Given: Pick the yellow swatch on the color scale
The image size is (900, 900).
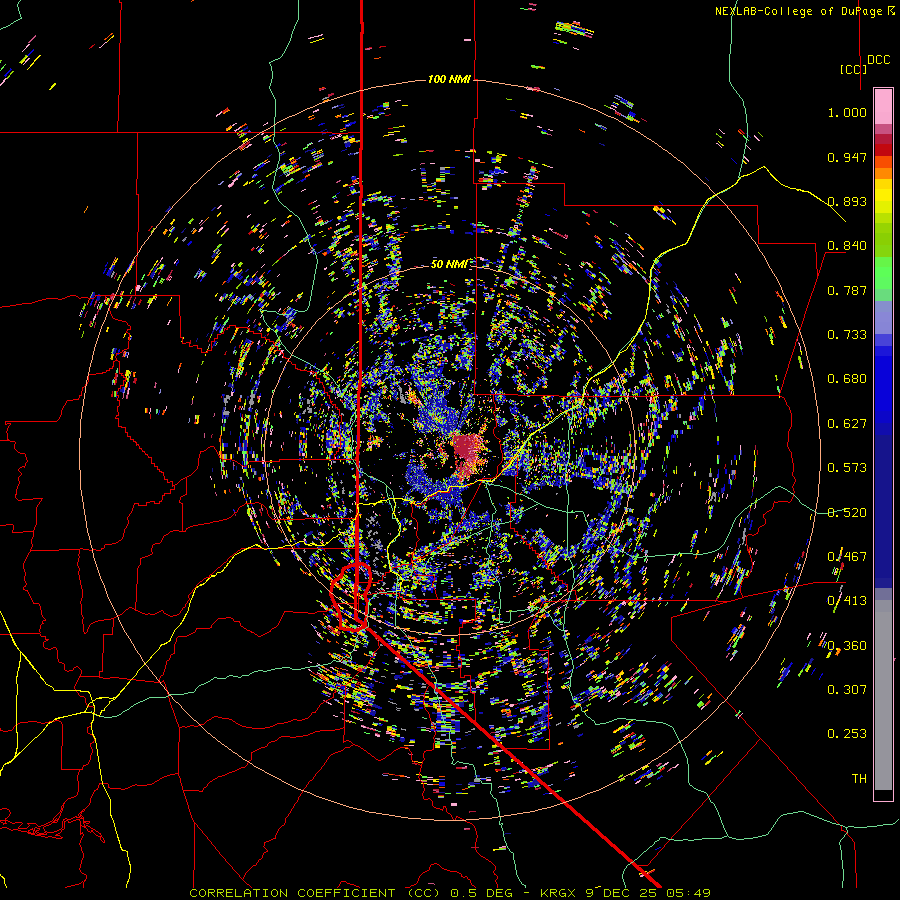Looking at the screenshot, I should click(x=883, y=196).
